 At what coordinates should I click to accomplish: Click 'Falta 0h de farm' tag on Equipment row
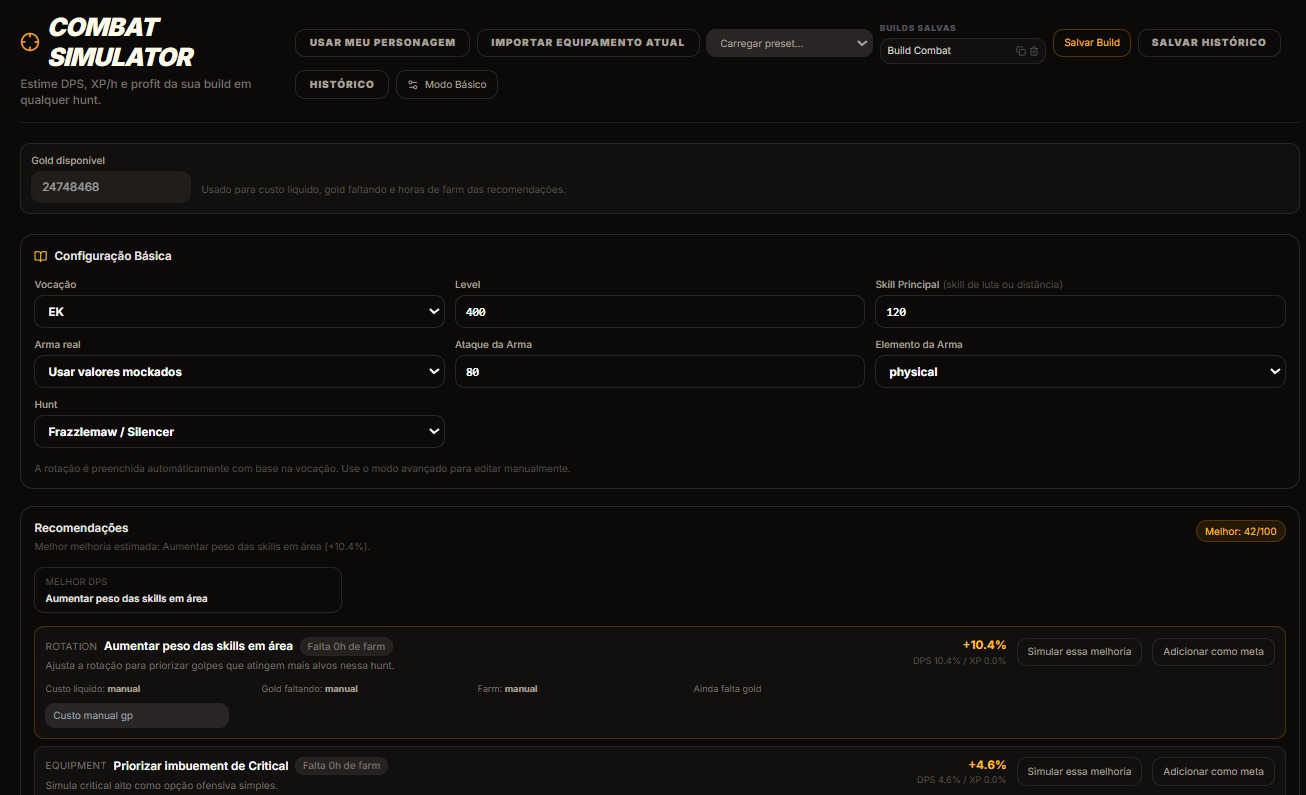341,766
